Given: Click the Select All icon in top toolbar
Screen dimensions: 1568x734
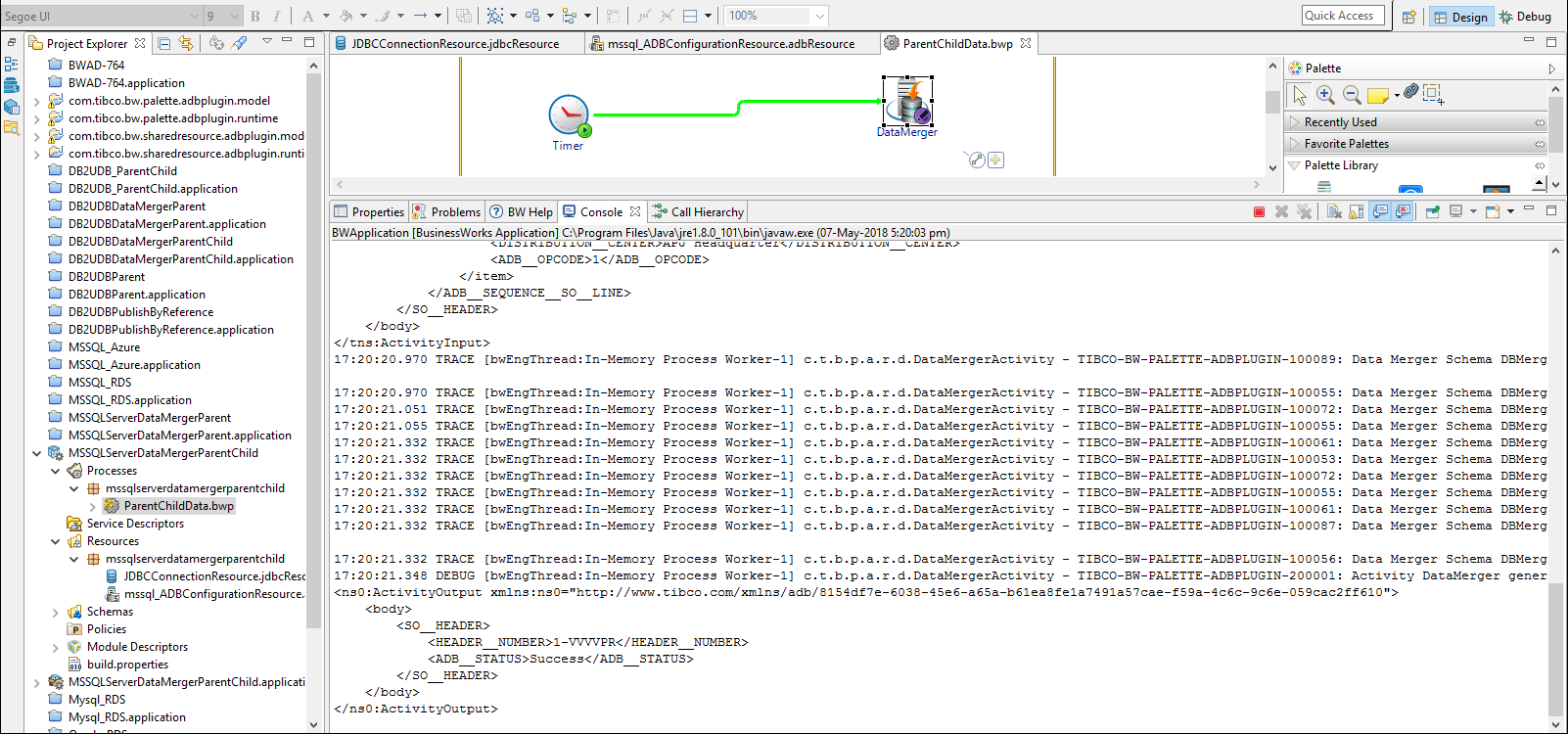Looking at the screenshot, I should point(495,16).
